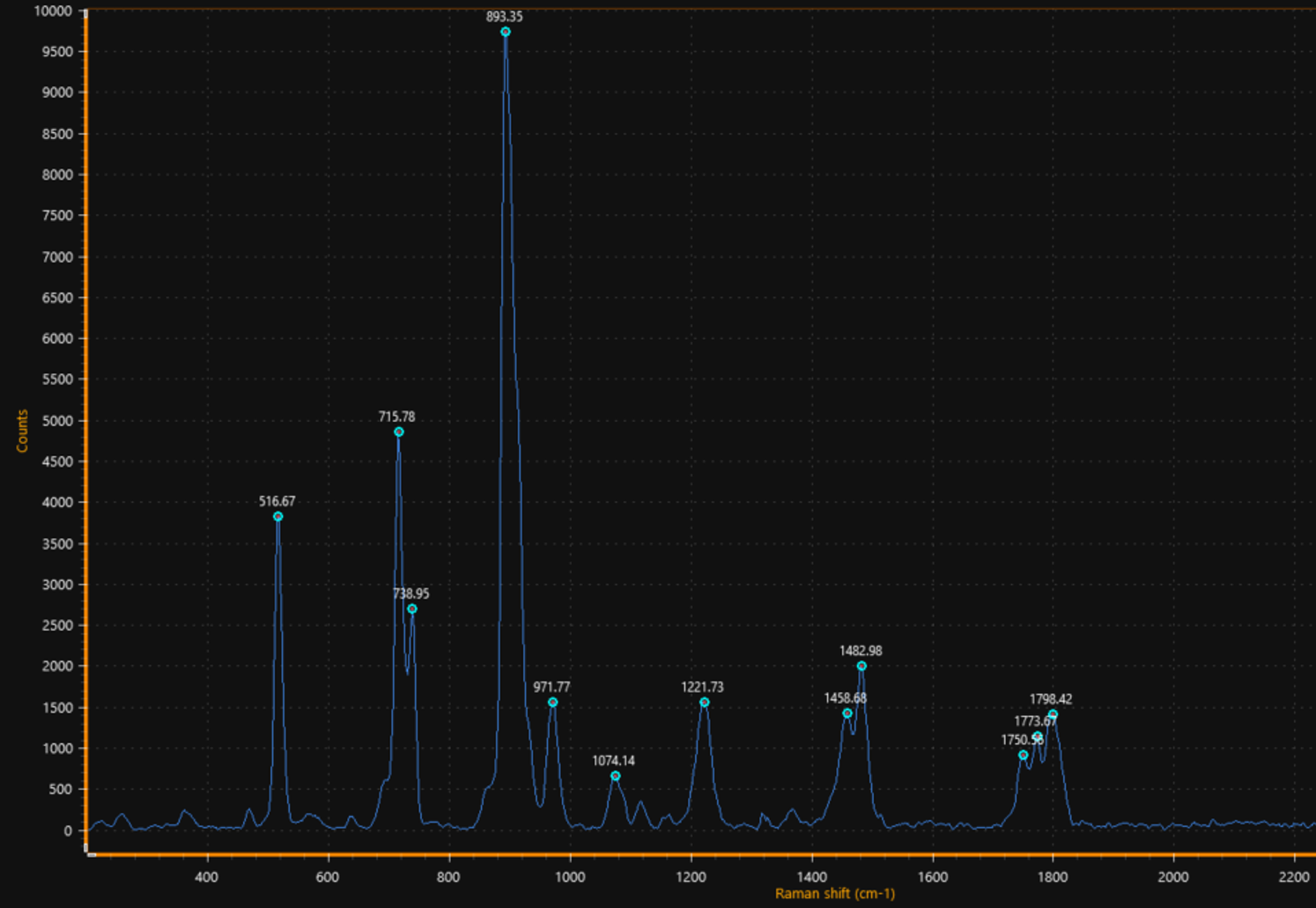The height and width of the screenshot is (908, 1316).
Task: Click the 2200 x-axis tick label
Action: 1294,877
